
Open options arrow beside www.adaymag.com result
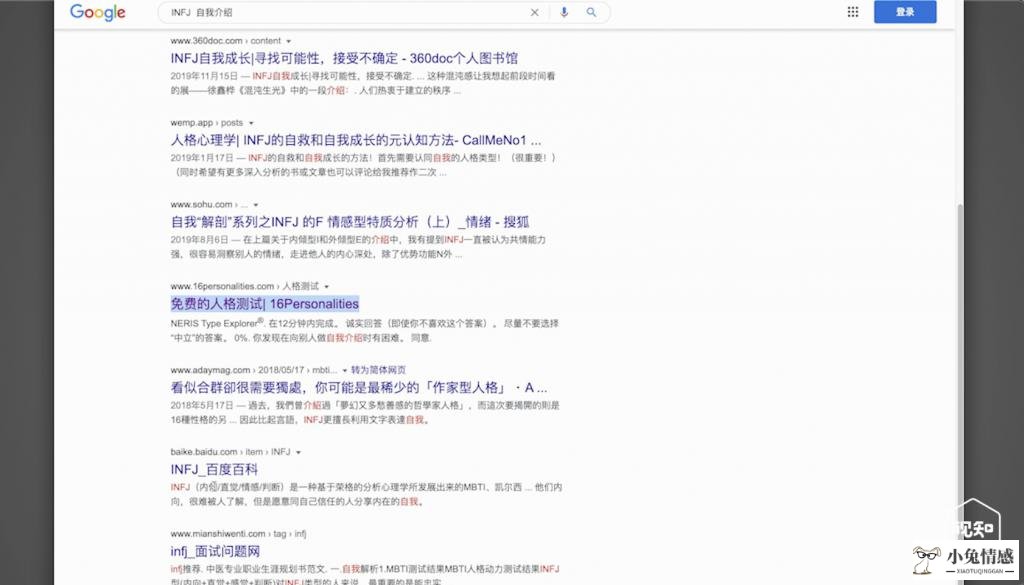[x=345, y=370]
